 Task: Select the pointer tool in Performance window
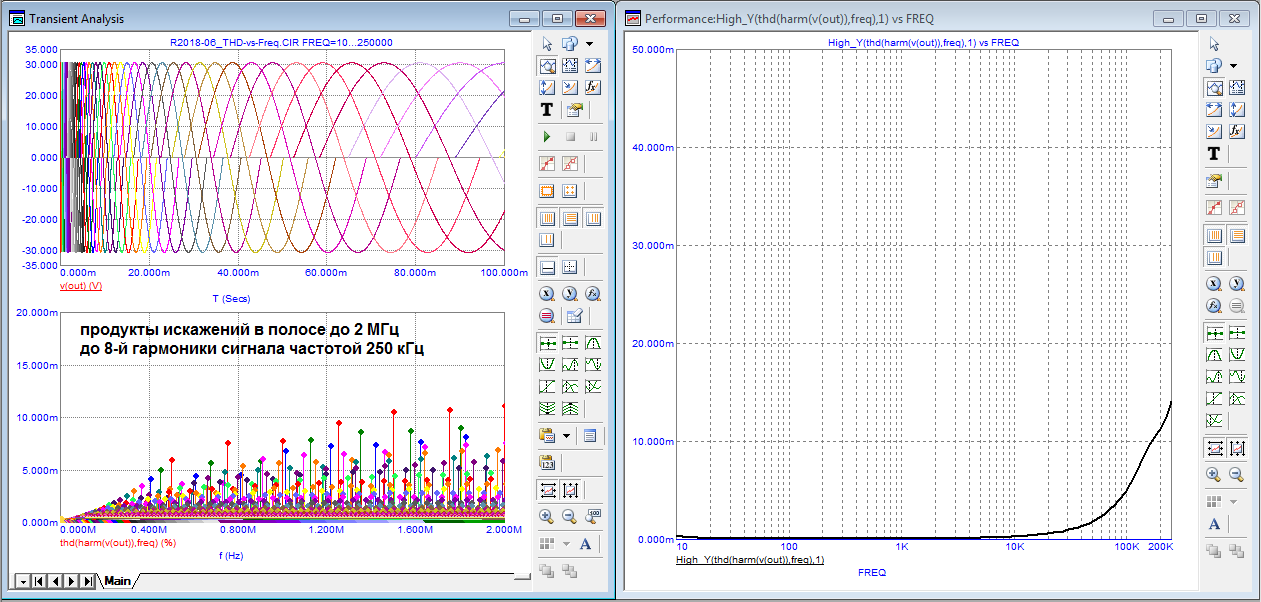coord(1214,44)
